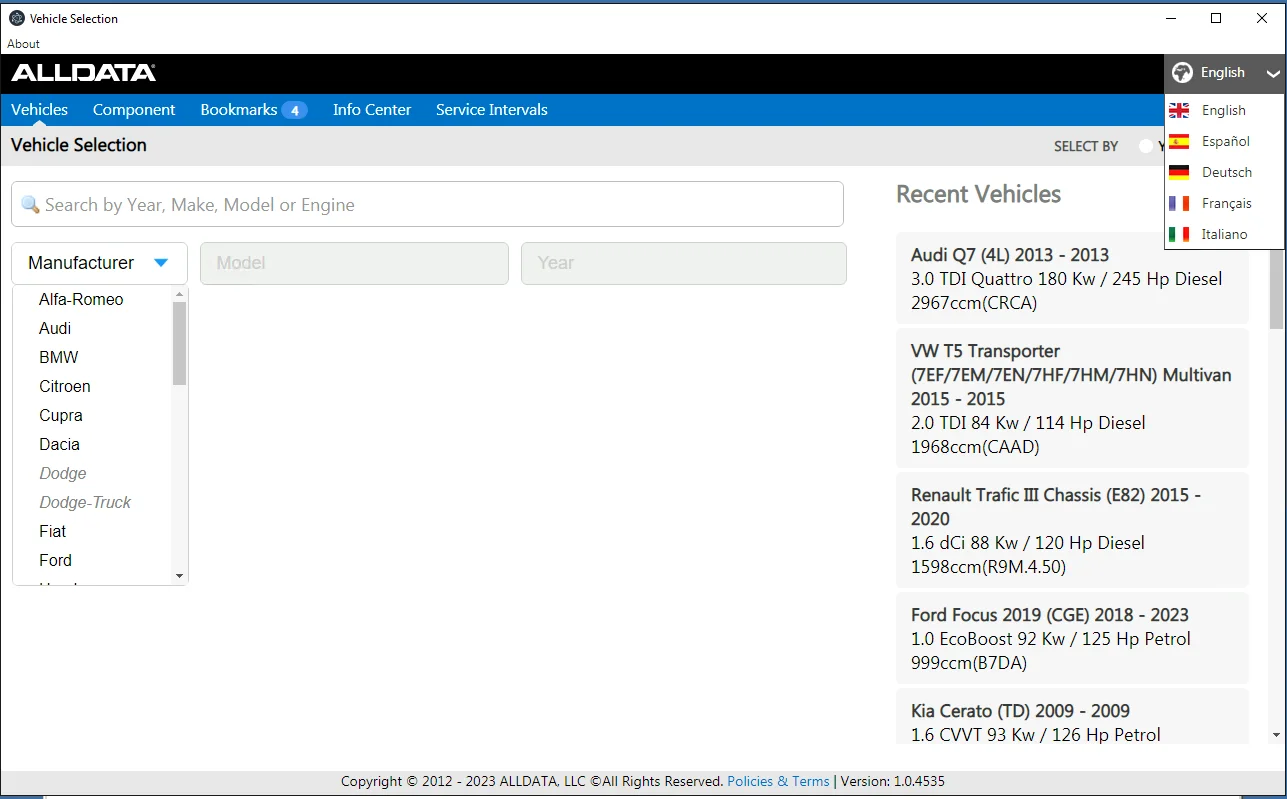
Task: Switch to the Service Intervals tab
Action: tap(492, 110)
